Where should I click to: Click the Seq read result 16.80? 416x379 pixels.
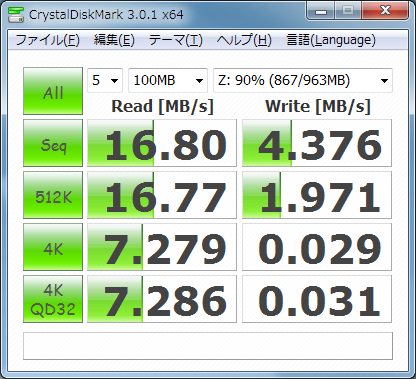tap(162, 143)
